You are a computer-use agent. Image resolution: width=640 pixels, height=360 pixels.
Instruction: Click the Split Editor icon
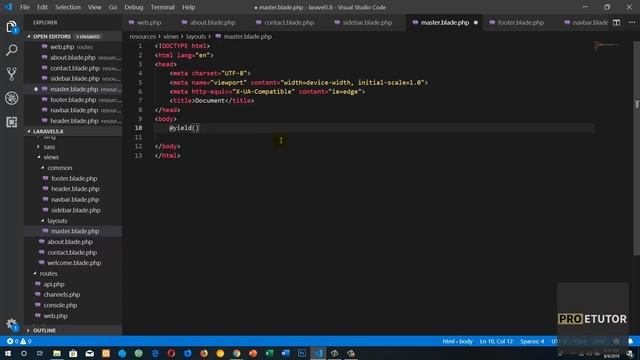(616, 22)
